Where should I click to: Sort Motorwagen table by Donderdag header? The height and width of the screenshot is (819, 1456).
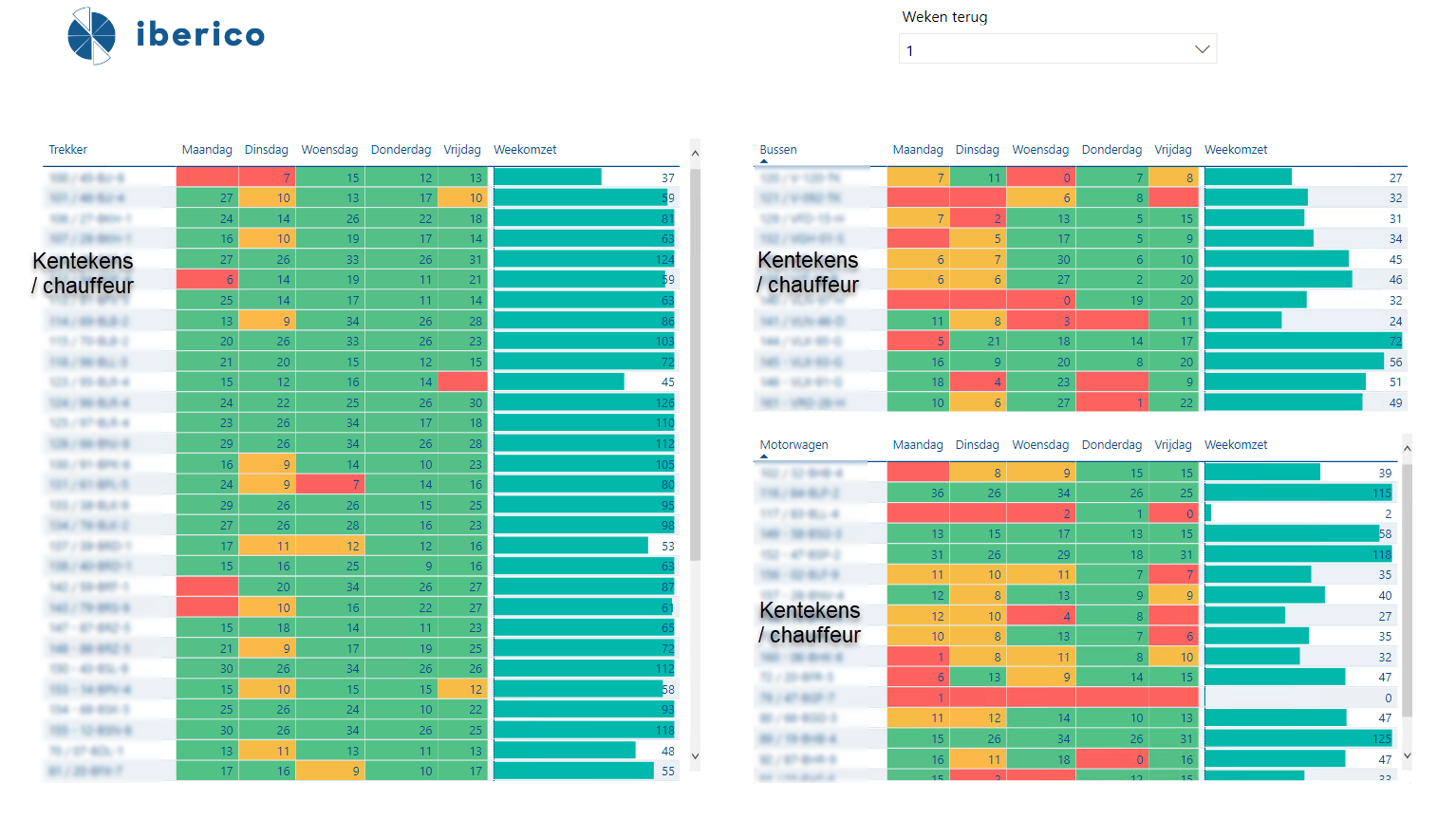(x=1111, y=445)
